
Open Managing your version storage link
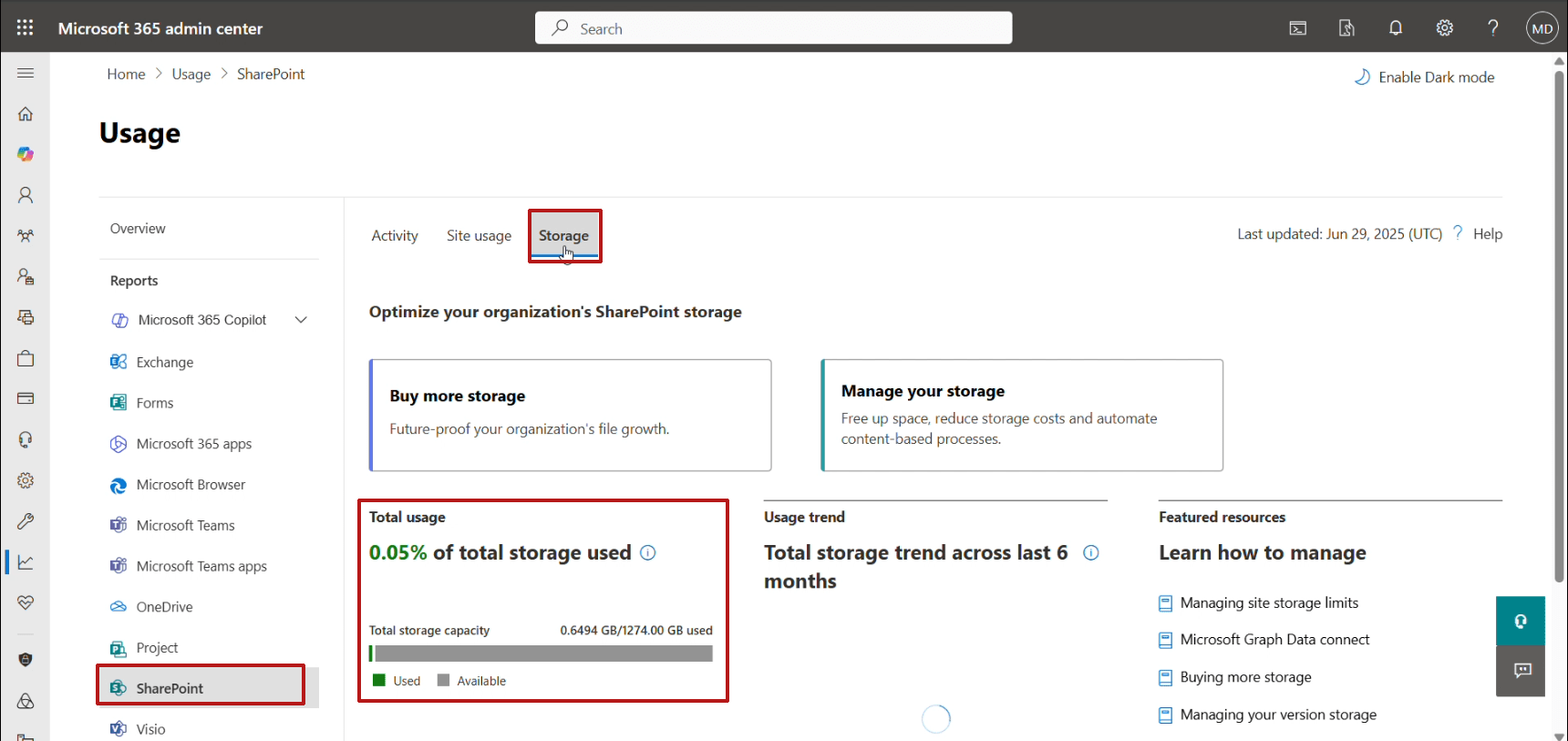[x=1278, y=715]
